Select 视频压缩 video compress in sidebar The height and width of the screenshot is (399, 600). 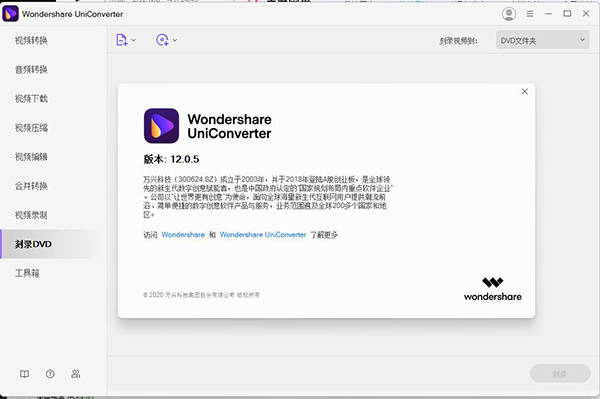point(31,127)
